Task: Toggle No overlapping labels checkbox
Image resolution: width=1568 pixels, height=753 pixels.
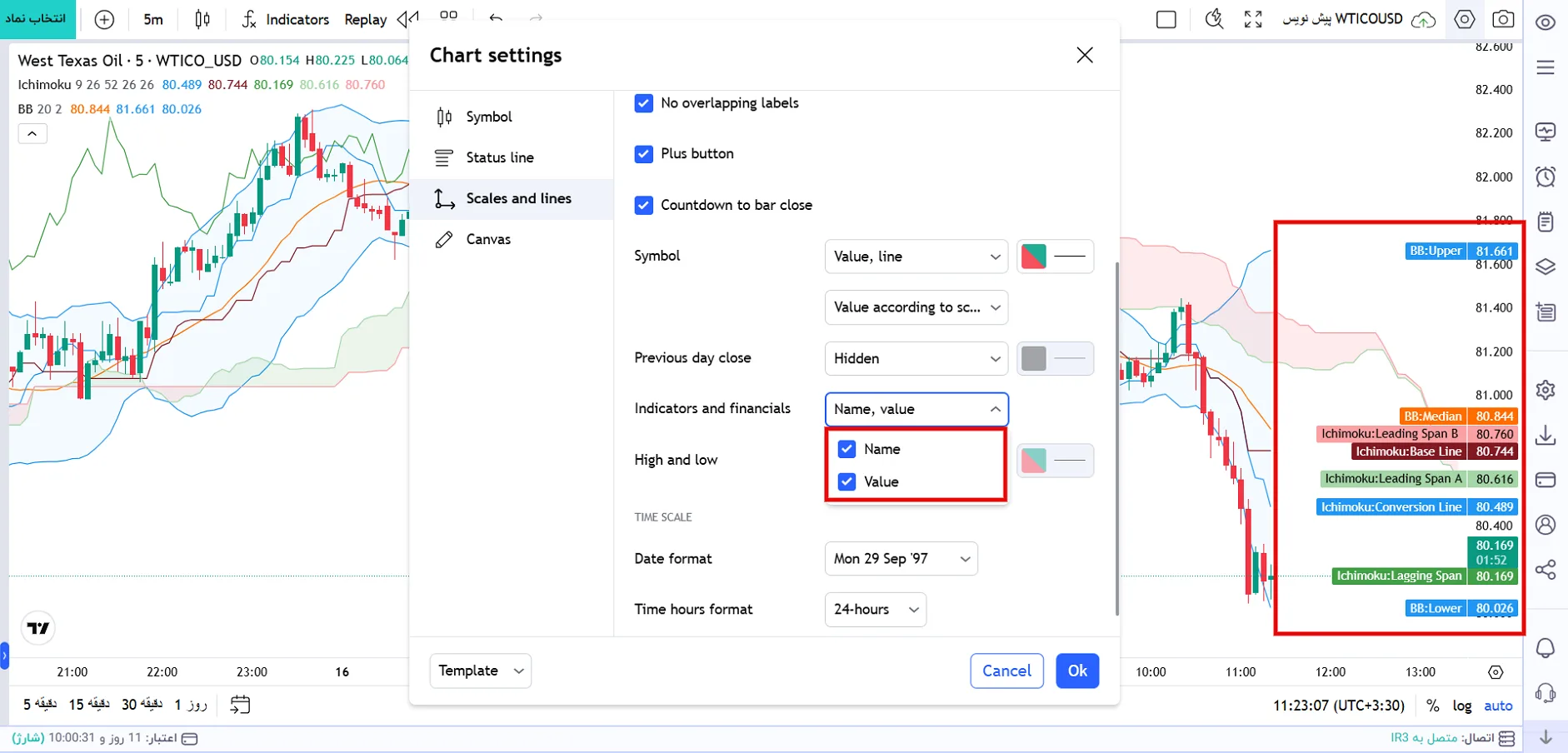Action: coord(644,103)
